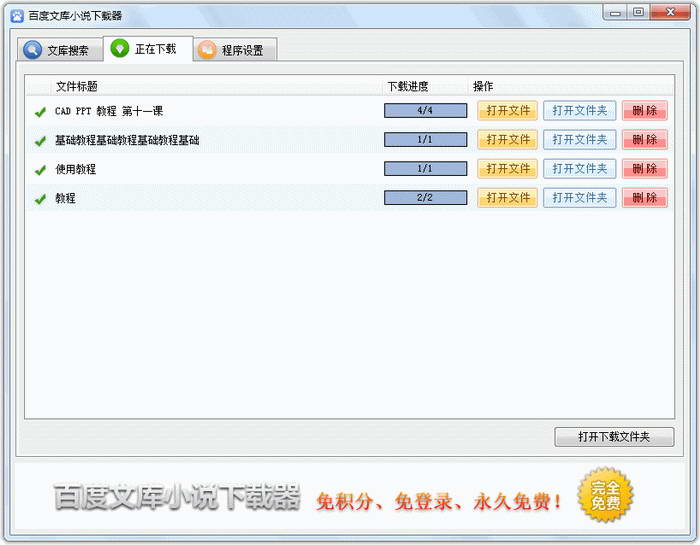Click the 1/1 progress bar of 基础教程 row
The image size is (700, 545).
pyautogui.click(x=425, y=139)
